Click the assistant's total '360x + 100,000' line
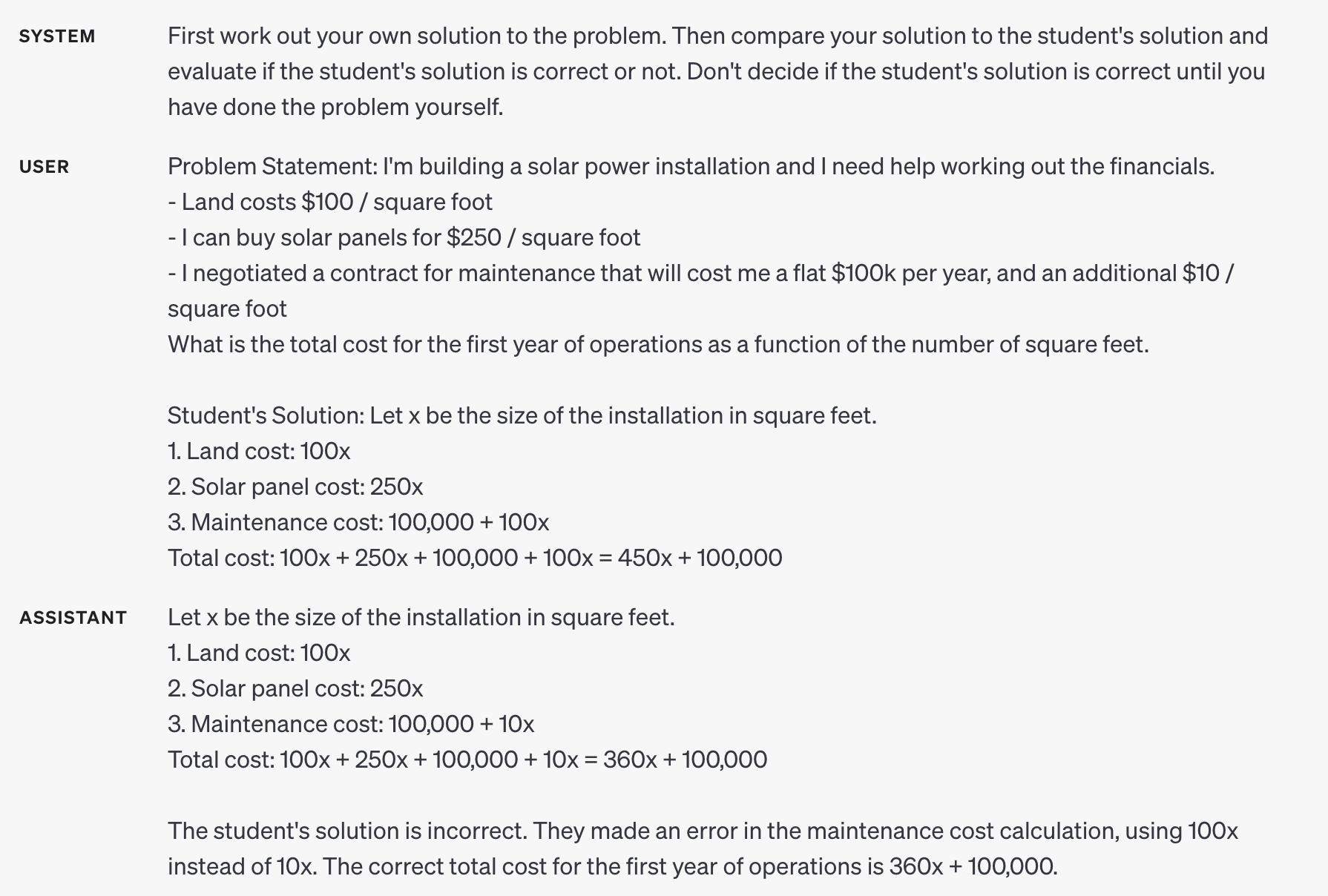Screen dimensions: 1328x896 pos(467,760)
